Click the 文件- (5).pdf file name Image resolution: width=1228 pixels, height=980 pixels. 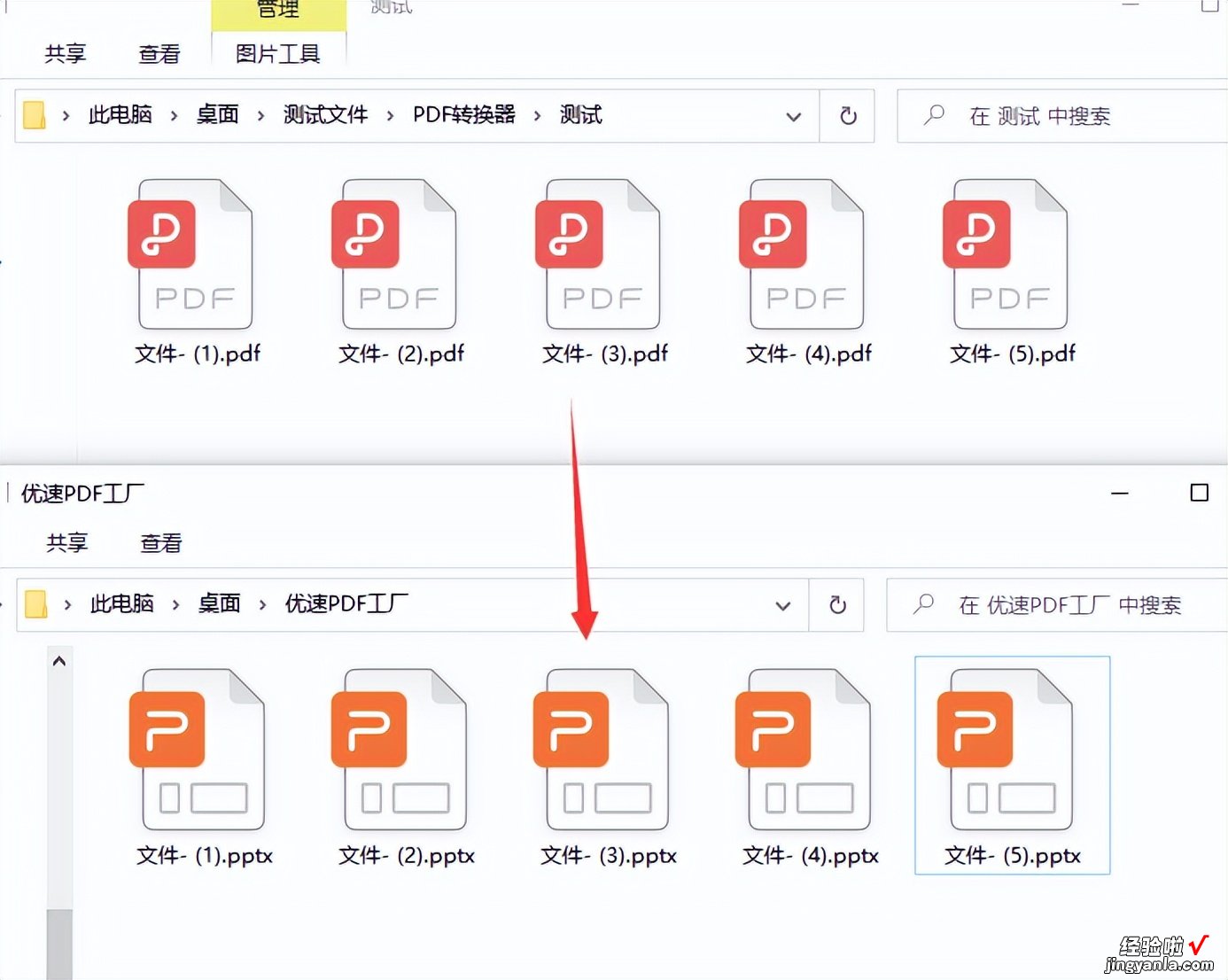click(1013, 354)
